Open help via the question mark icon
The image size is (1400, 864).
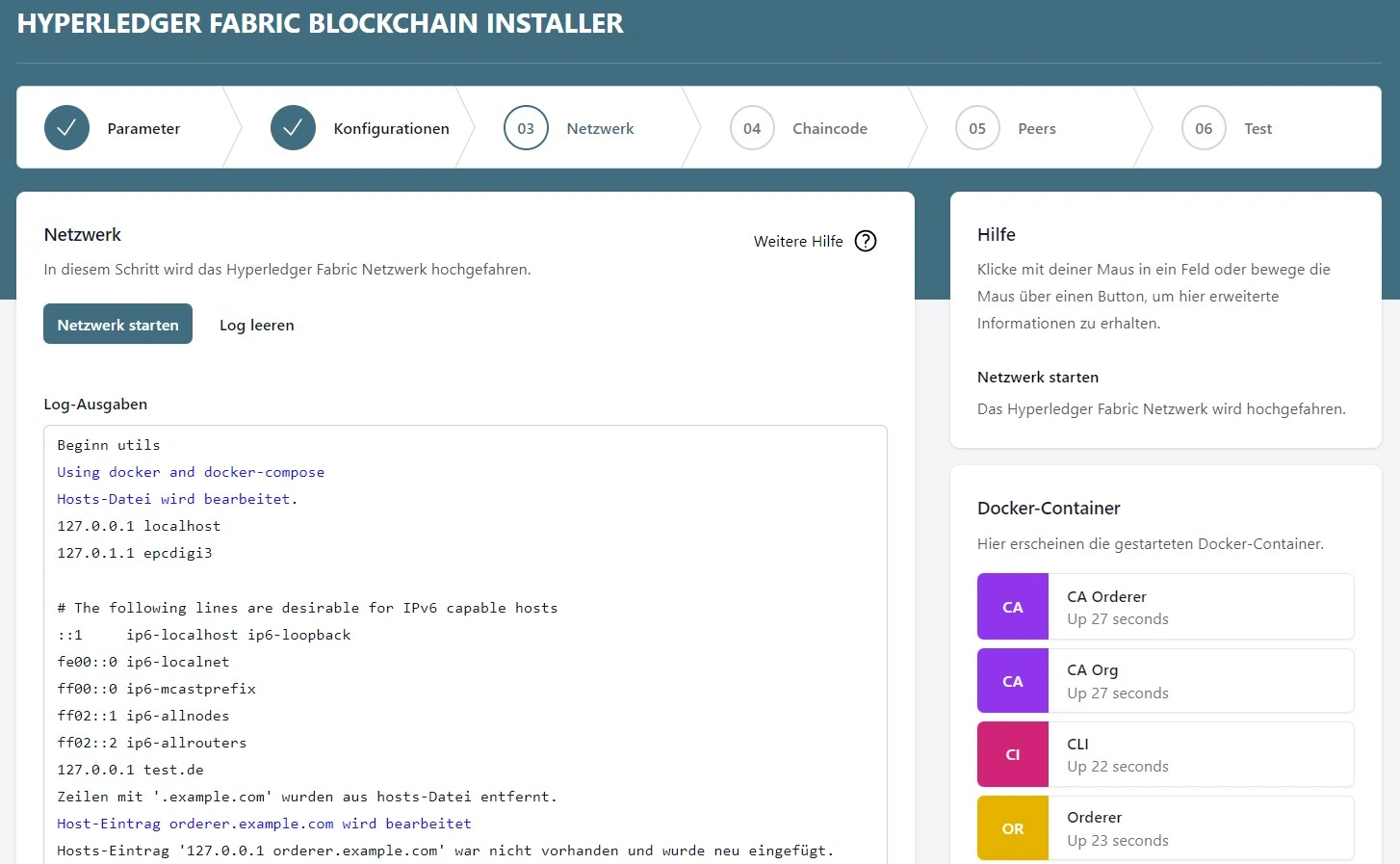(866, 241)
